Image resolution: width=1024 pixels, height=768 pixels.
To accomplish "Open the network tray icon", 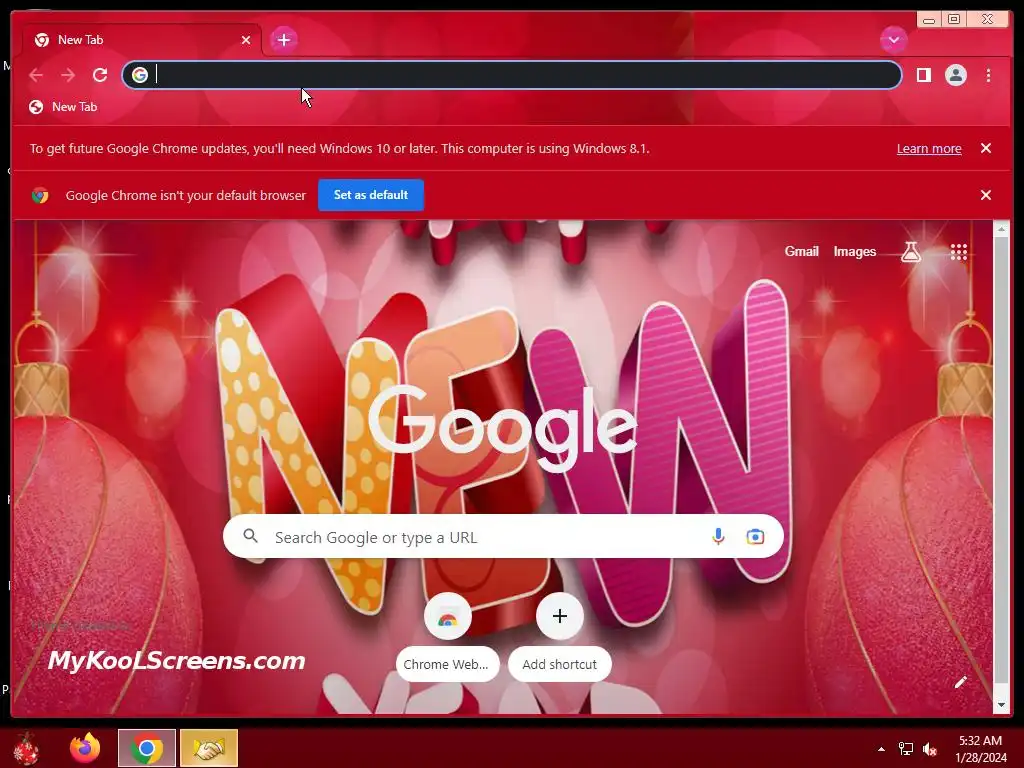I will pyautogui.click(x=905, y=749).
